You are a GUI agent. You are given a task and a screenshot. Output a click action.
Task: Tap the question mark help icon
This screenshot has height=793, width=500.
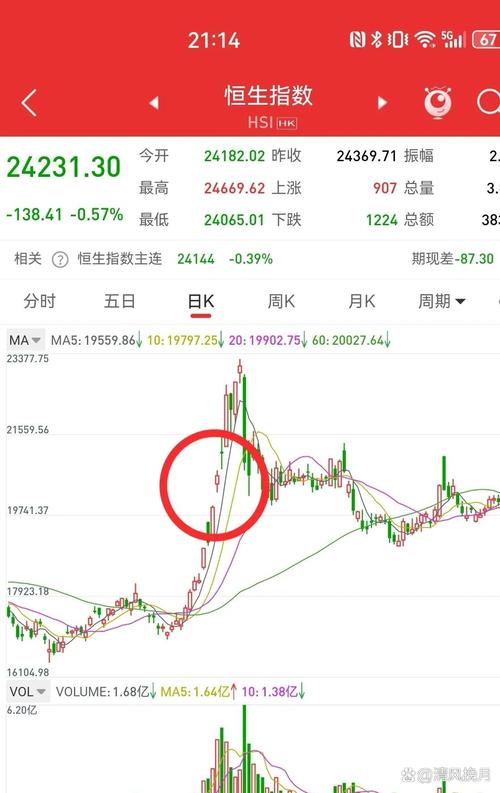point(60,259)
